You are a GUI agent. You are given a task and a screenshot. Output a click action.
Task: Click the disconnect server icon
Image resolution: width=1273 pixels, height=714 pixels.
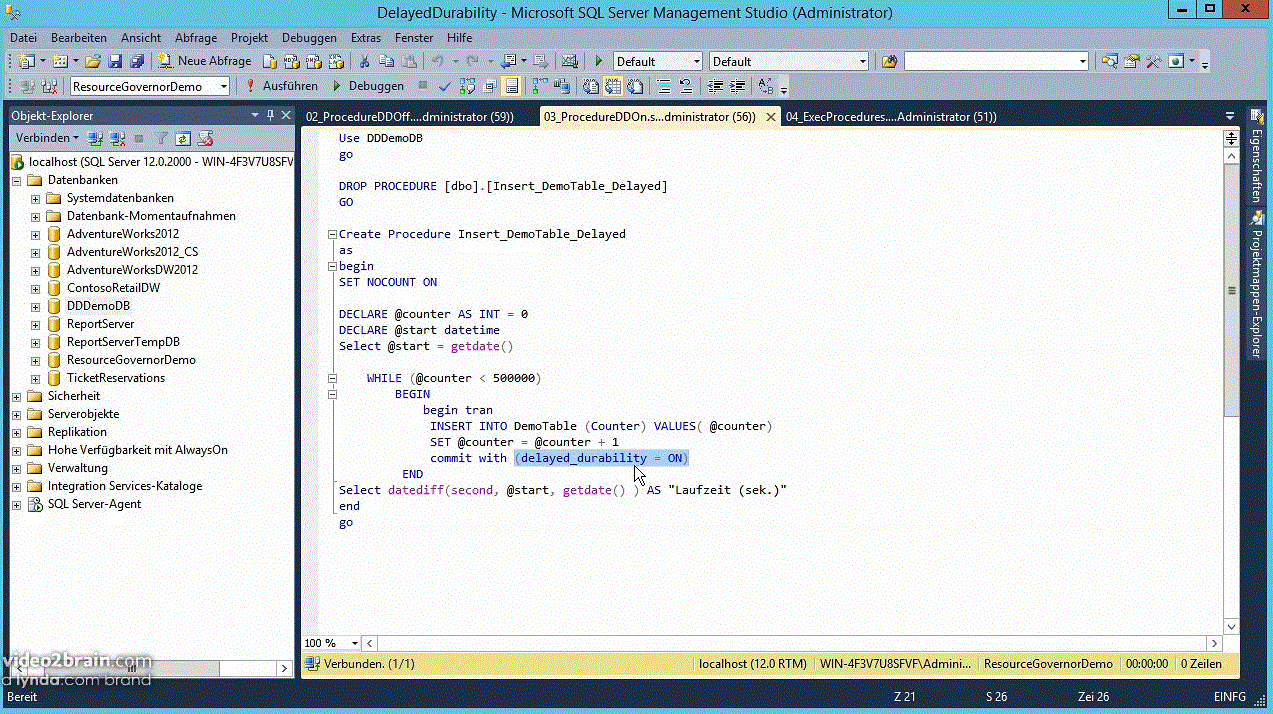pos(117,138)
